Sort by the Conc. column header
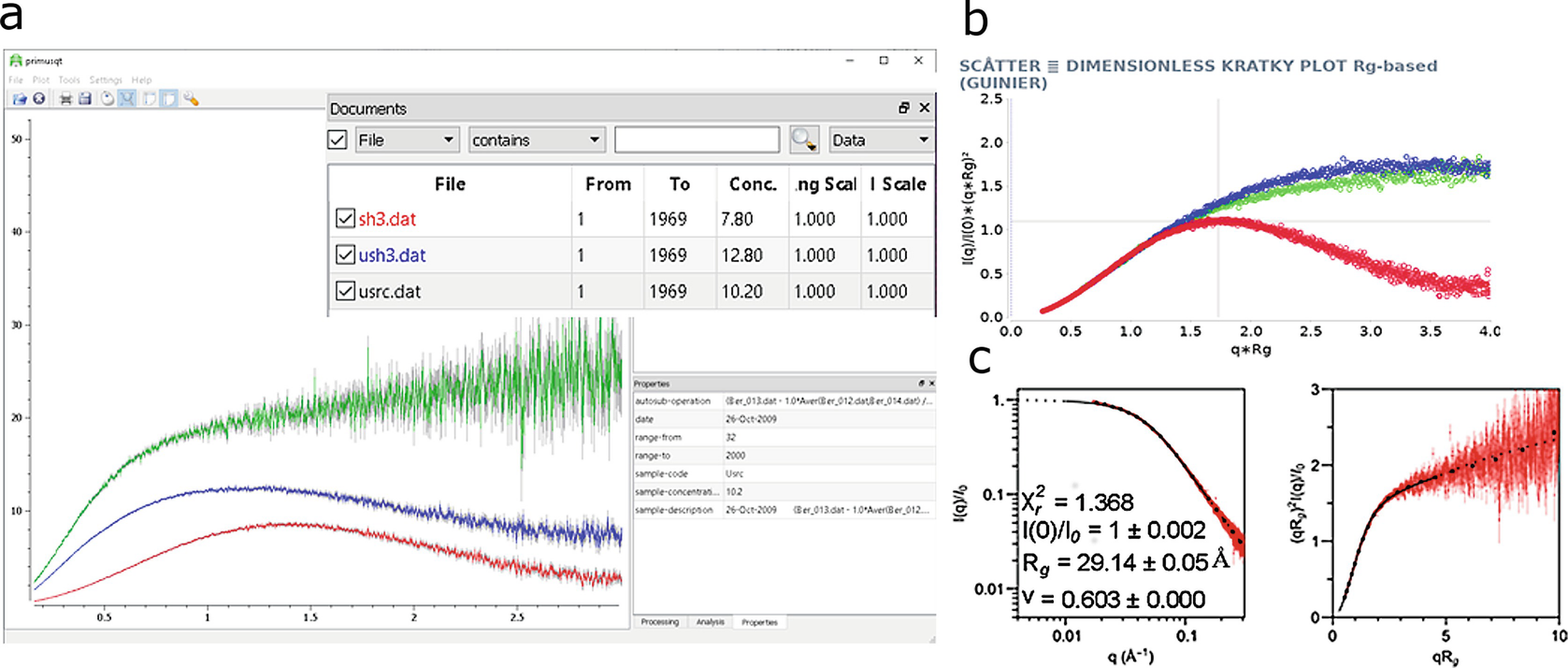This screenshot has height=668, width=1568. [x=753, y=184]
